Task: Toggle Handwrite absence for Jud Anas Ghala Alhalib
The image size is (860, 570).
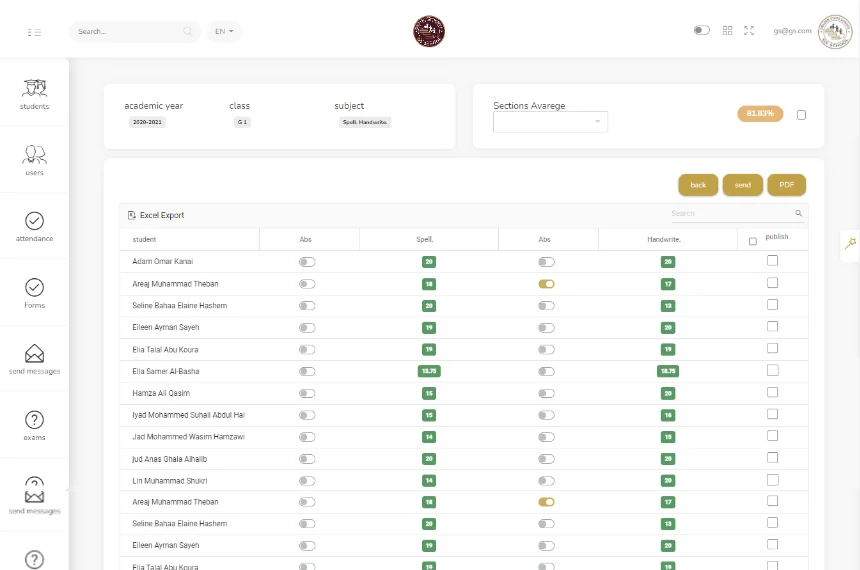Action: (x=546, y=459)
